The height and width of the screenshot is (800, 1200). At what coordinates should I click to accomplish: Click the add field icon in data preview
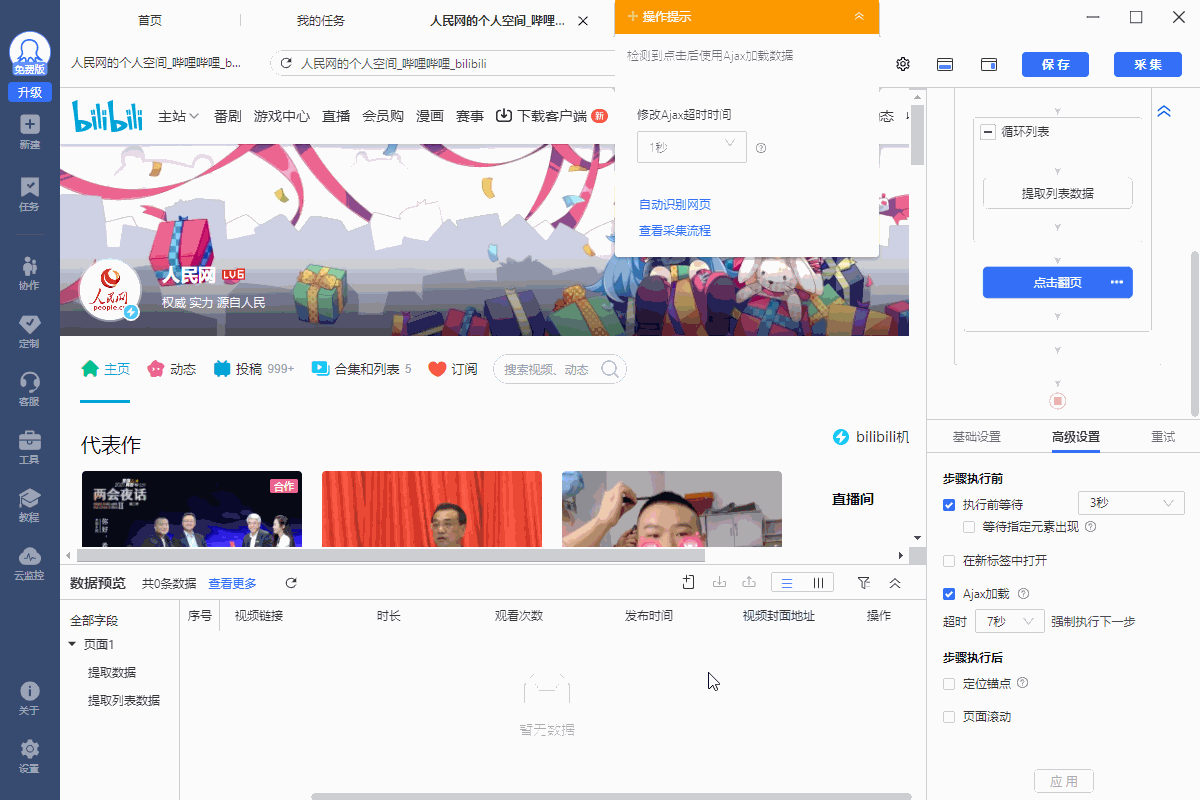click(688, 583)
